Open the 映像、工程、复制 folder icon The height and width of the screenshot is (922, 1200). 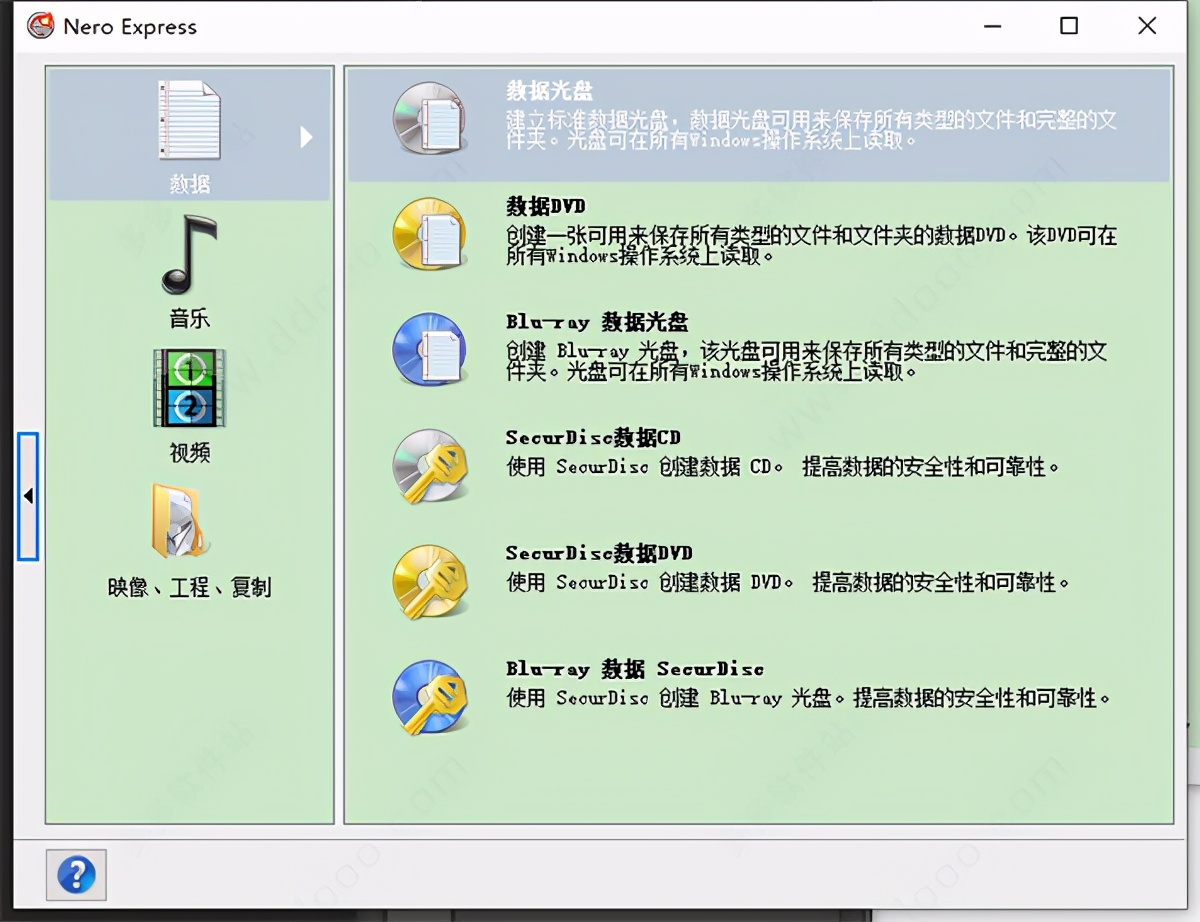pos(181,520)
